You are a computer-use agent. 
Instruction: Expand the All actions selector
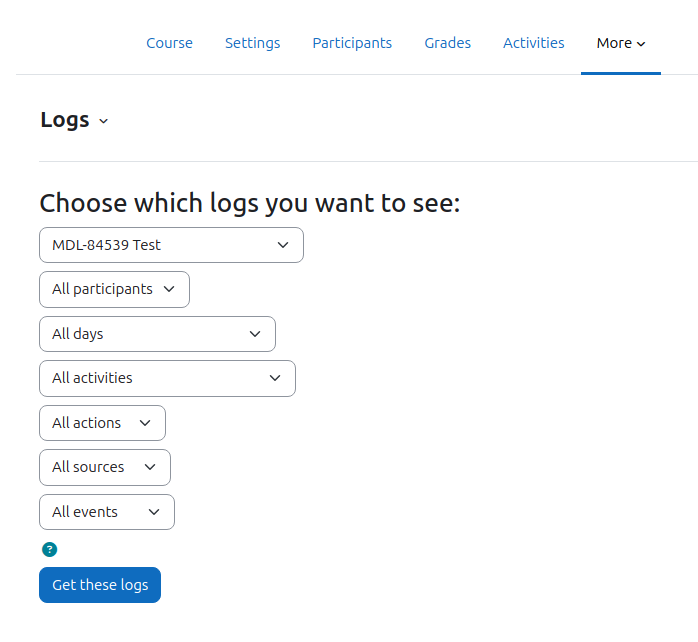pyautogui.click(x=102, y=423)
